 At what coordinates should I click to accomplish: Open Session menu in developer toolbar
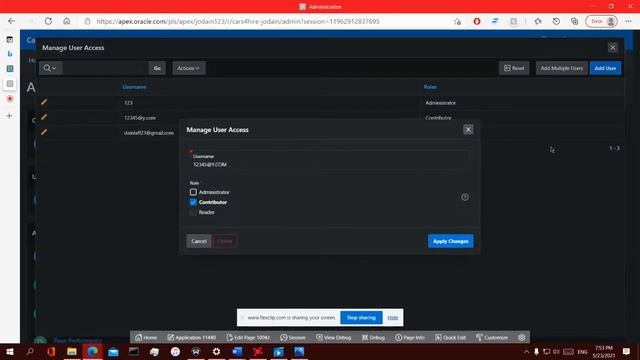point(293,338)
